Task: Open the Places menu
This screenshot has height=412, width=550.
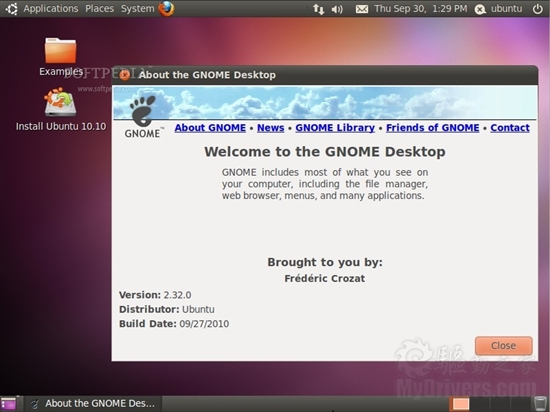Action: 100,8
